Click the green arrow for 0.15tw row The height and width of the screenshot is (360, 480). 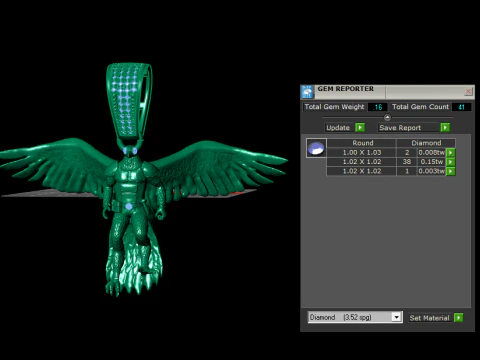pos(451,162)
